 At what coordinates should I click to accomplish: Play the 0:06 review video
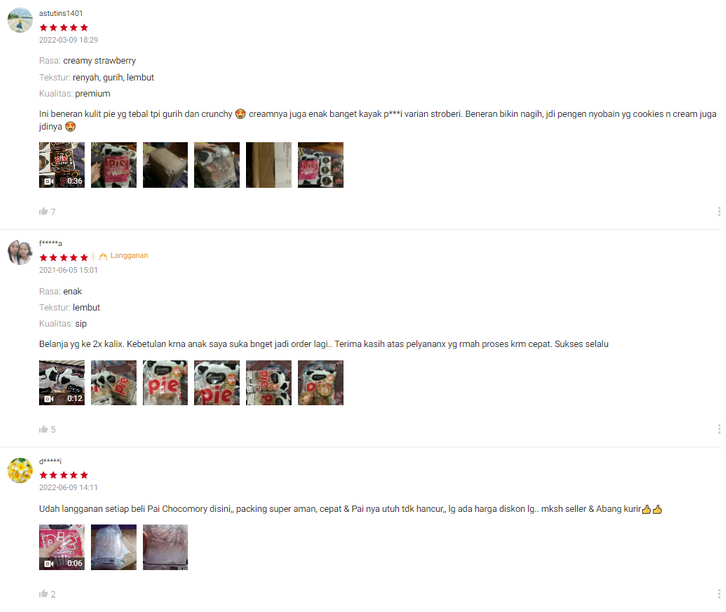click(62, 547)
